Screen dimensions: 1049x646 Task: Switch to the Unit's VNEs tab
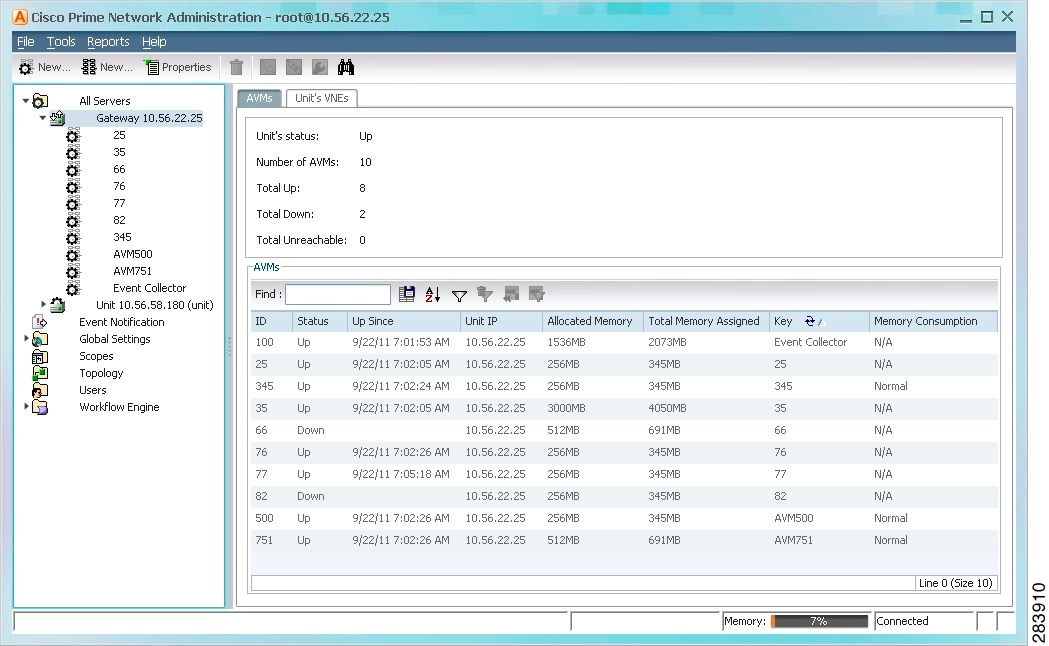point(321,98)
